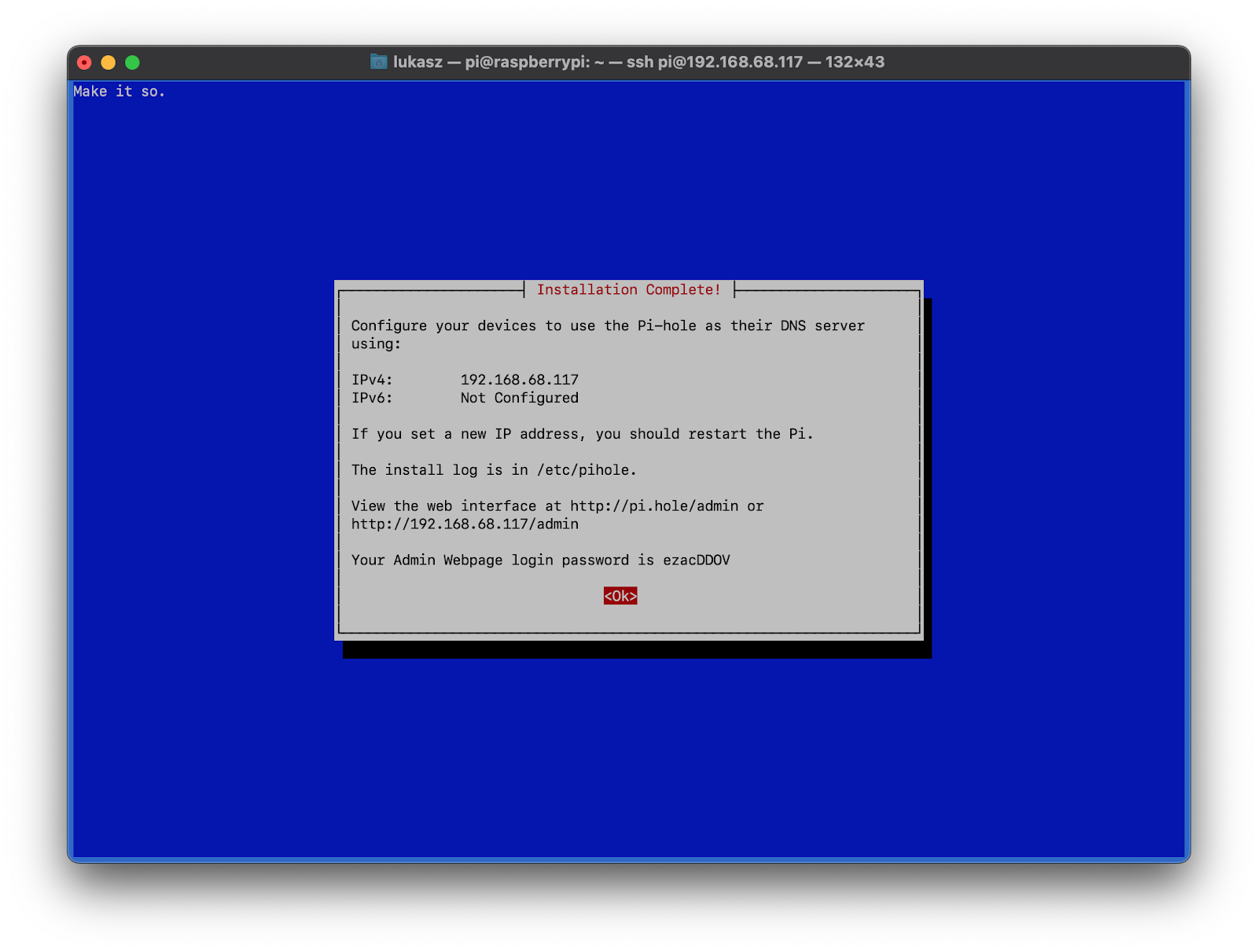This screenshot has height=952, width=1258.
Task: Click the 'IPv4:' label
Action: 372,380
